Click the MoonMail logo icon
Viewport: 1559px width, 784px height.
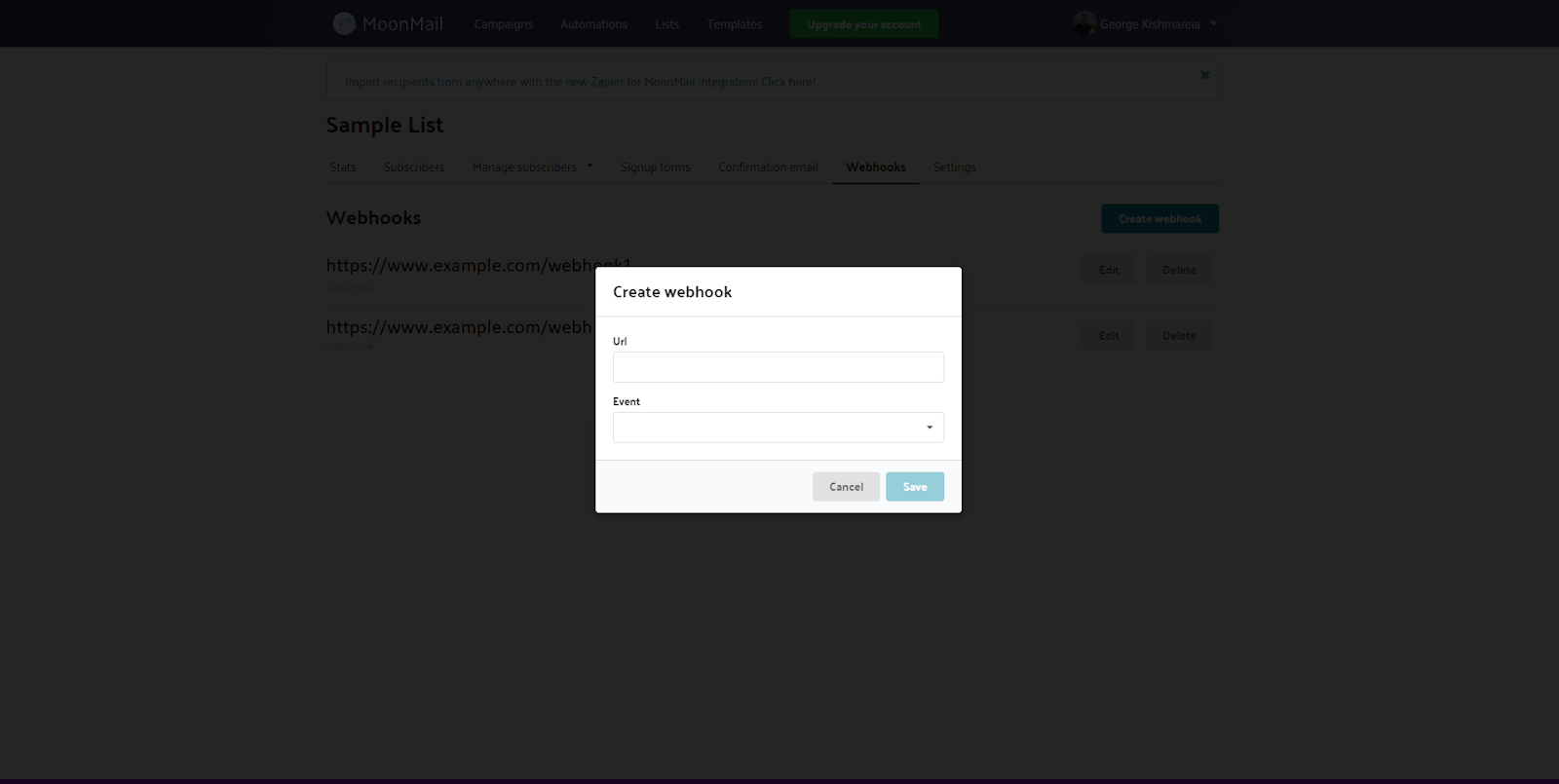344,23
